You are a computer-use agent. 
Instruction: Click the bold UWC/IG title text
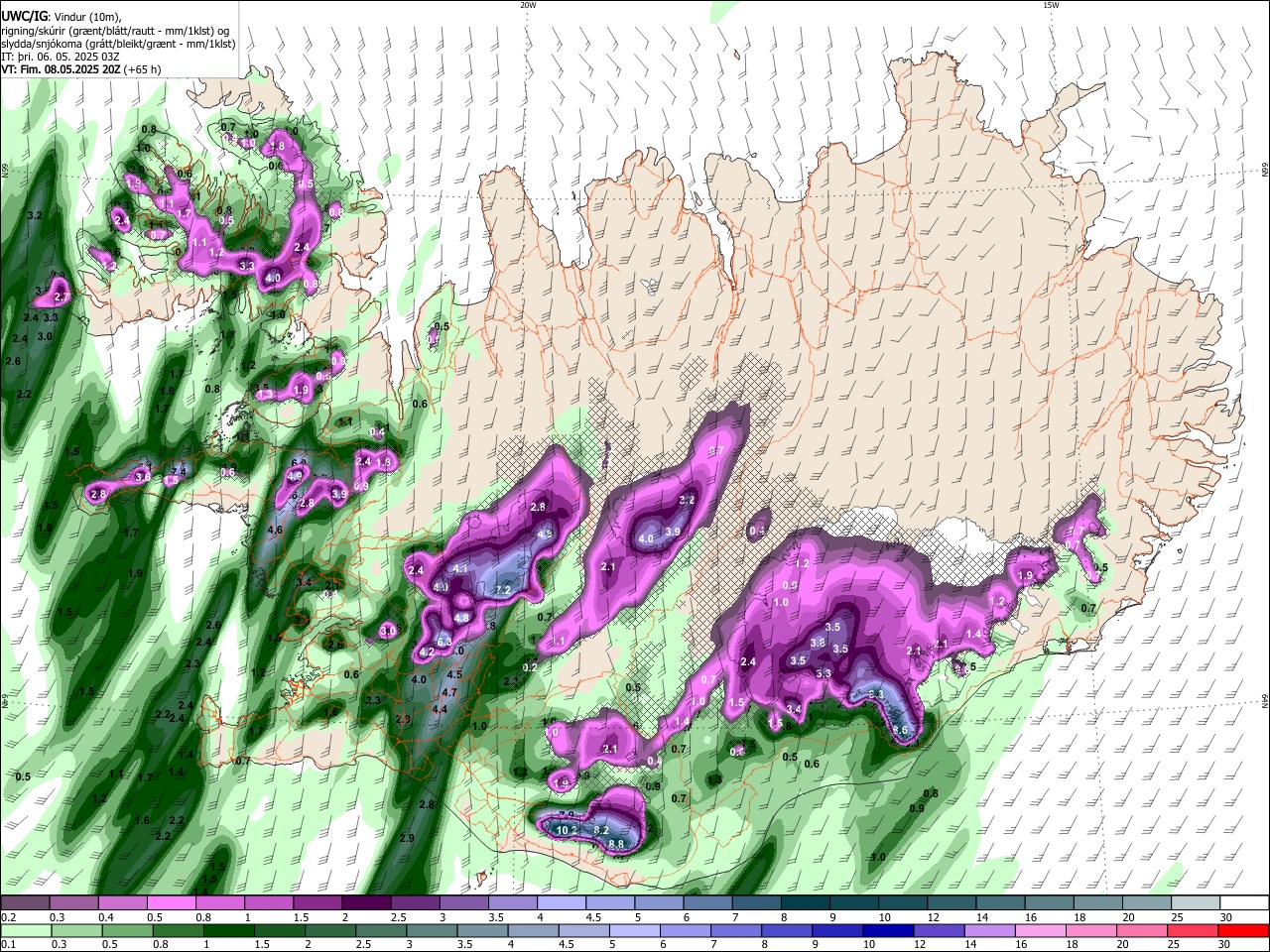pyautogui.click(x=23, y=15)
